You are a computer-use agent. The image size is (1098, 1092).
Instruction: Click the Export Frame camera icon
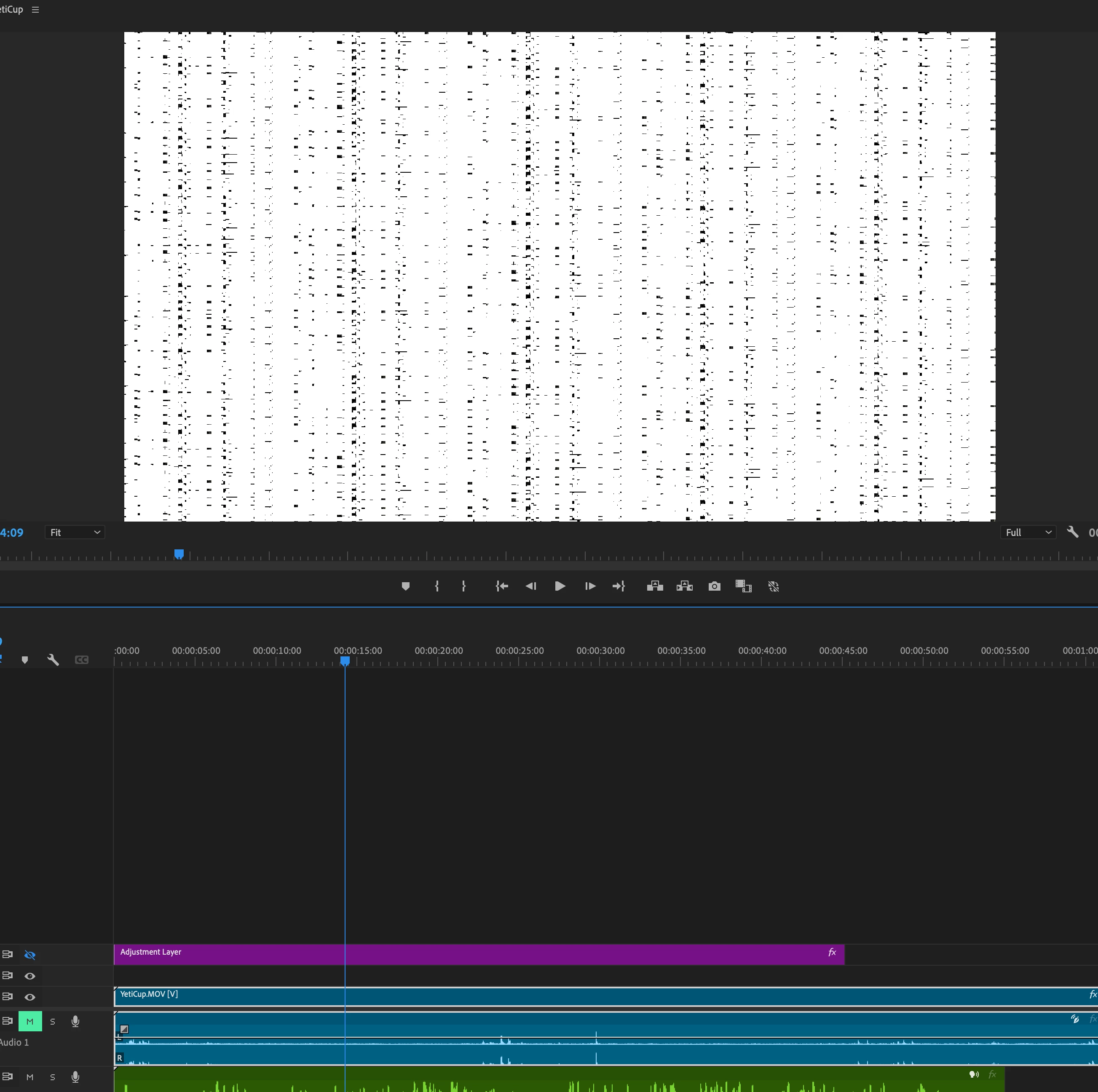(x=715, y=586)
